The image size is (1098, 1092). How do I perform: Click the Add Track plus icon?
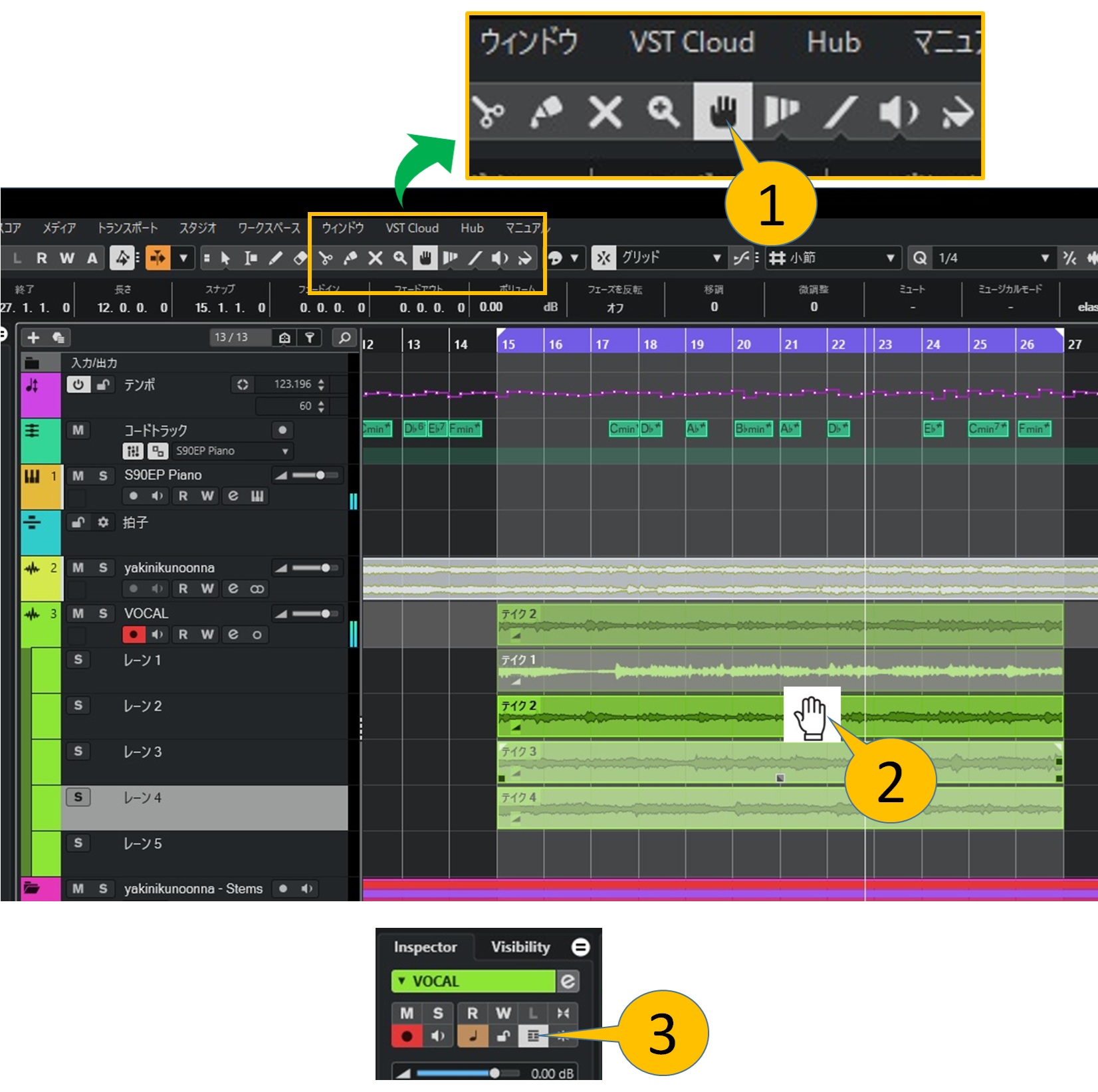click(33, 338)
